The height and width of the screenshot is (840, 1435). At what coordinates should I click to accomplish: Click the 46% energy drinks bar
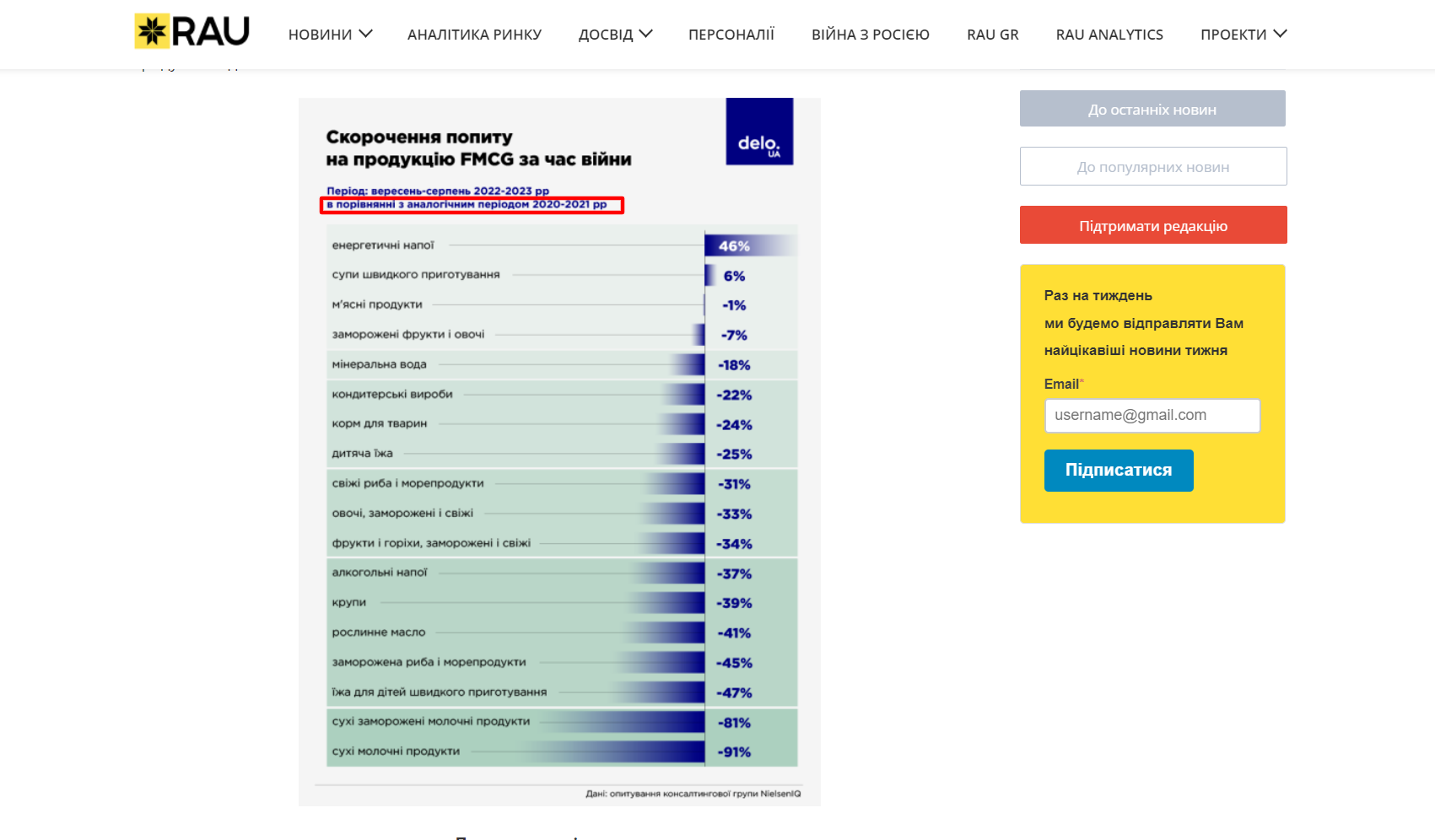coord(749,245)
